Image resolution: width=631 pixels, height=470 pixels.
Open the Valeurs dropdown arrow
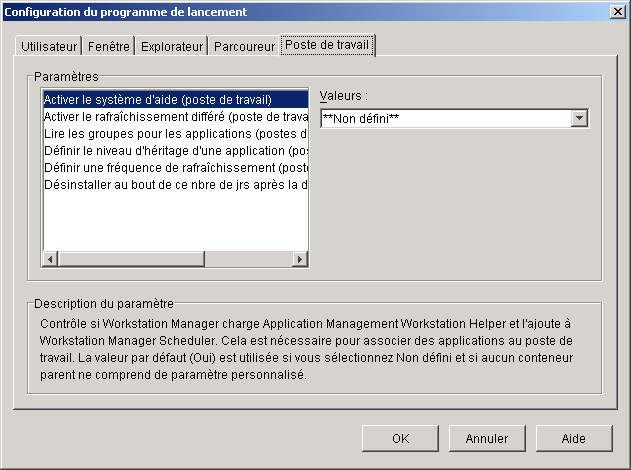[579, 119]
